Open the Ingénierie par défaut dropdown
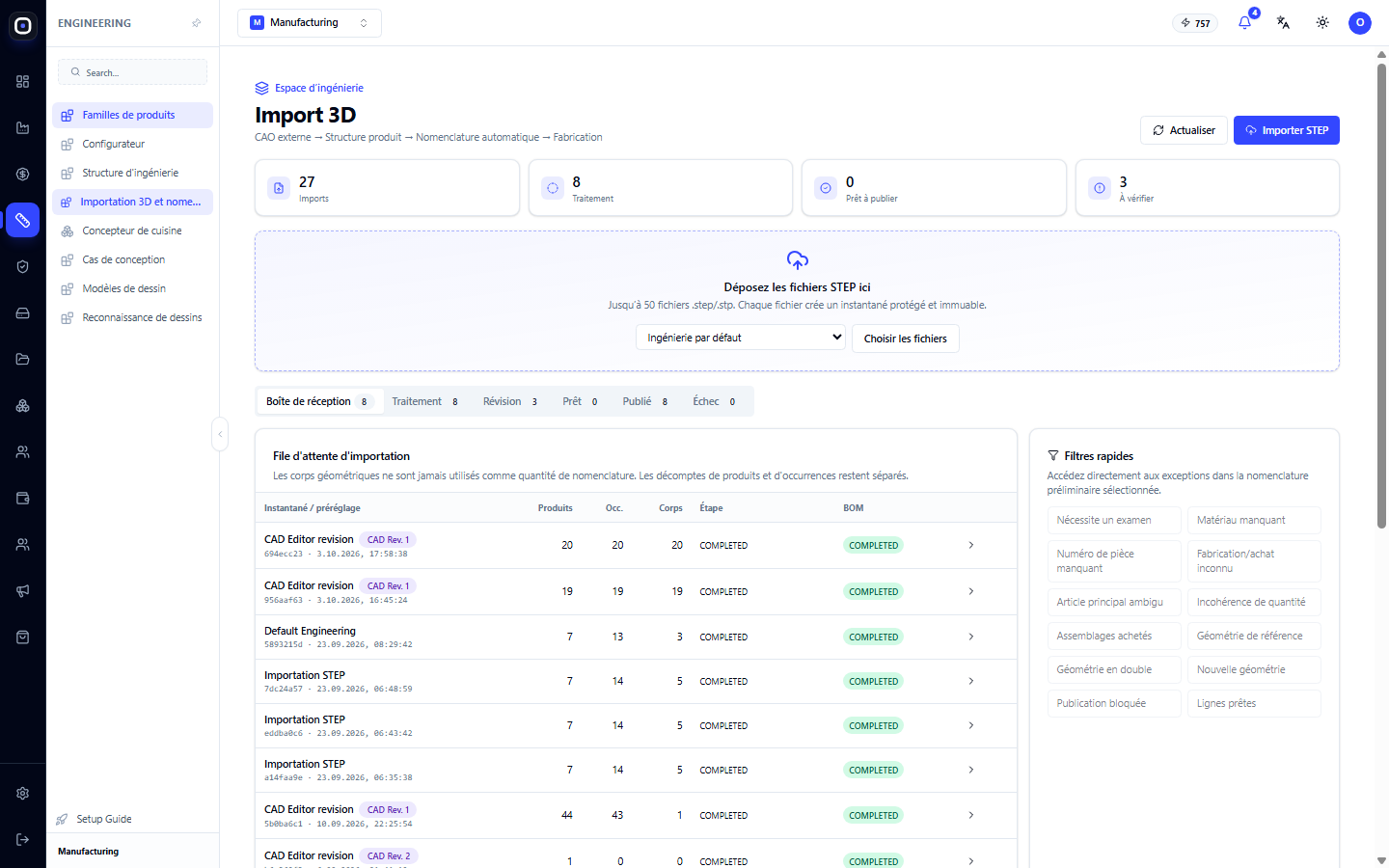 coord(741,338)
